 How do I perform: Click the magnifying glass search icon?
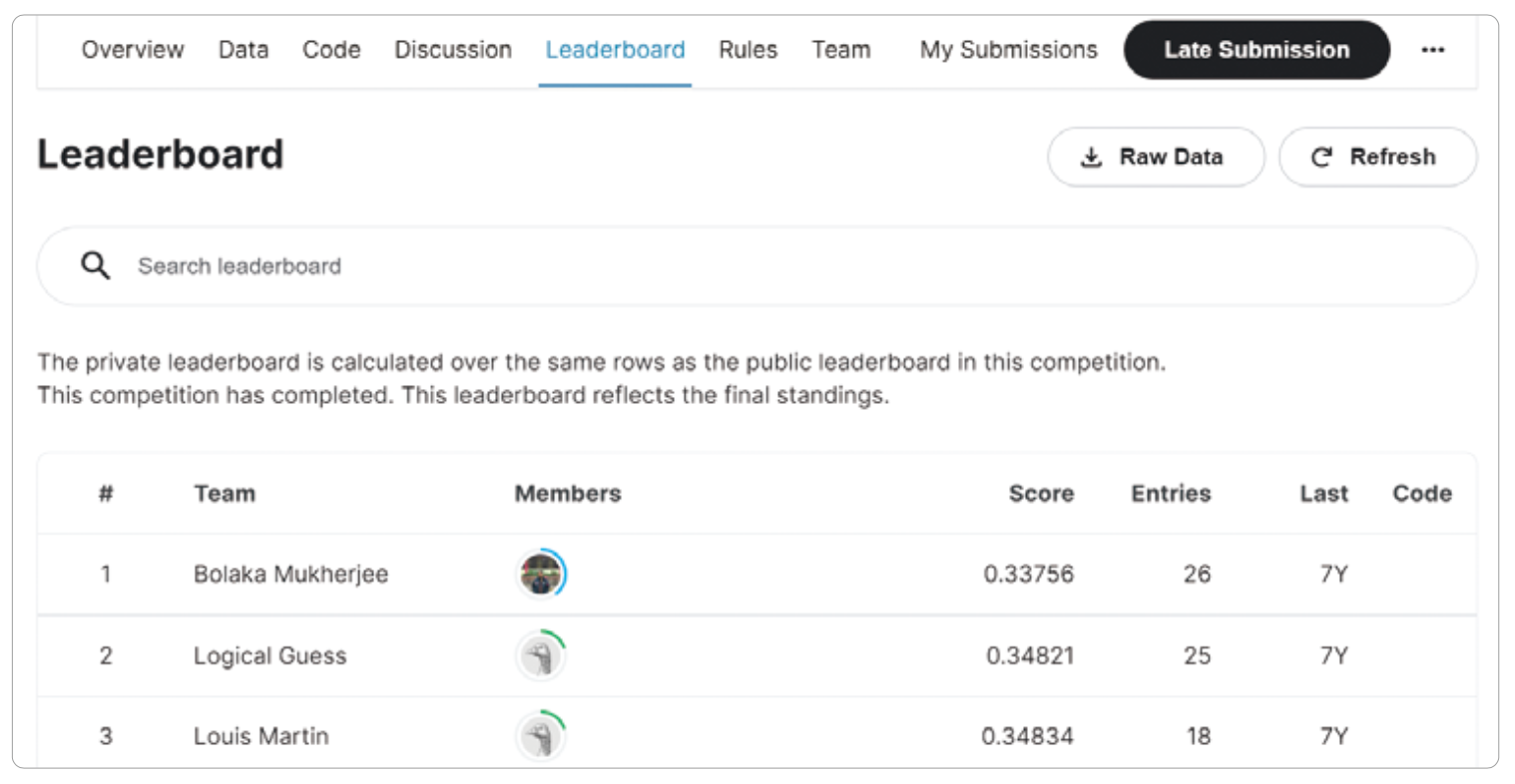(95, 265)
